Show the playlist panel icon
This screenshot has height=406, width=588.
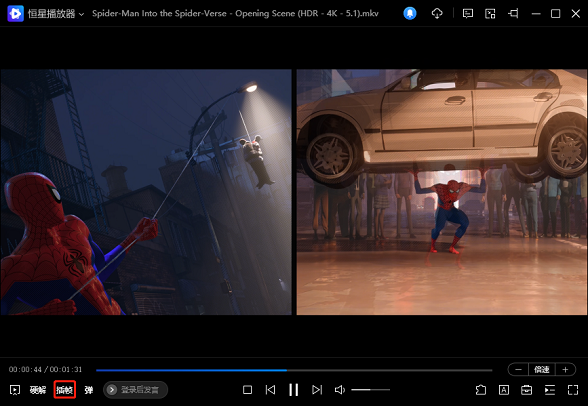[550, 390]
